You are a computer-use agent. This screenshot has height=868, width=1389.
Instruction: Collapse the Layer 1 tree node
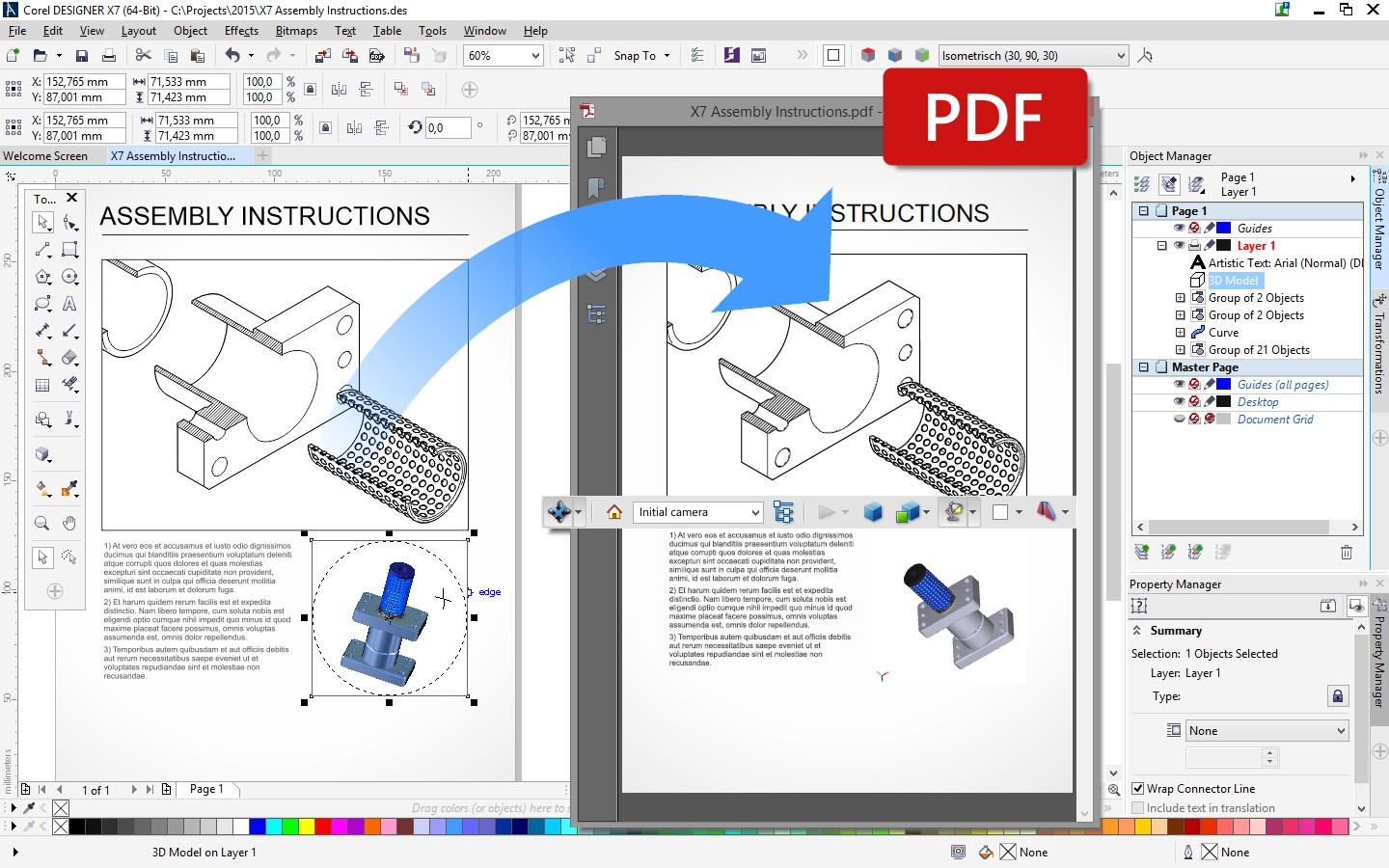click(1162, 245)
